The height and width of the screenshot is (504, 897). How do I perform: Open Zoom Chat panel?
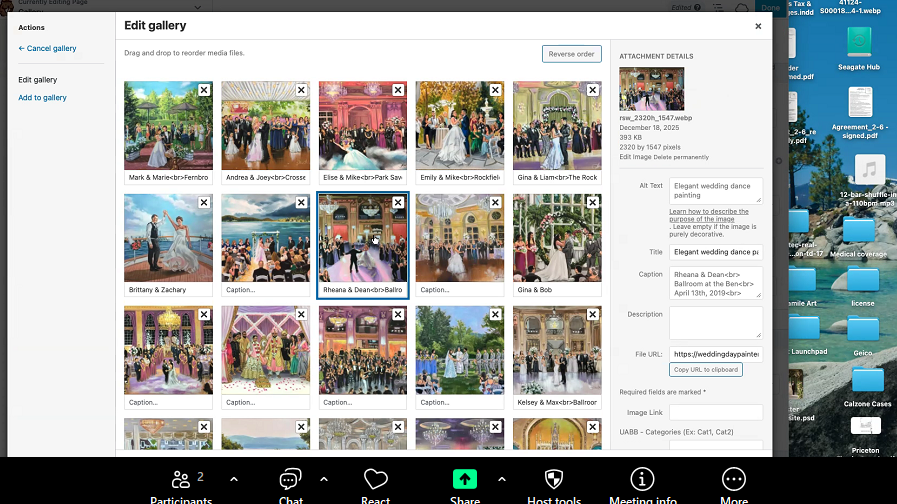click(290, 480)
